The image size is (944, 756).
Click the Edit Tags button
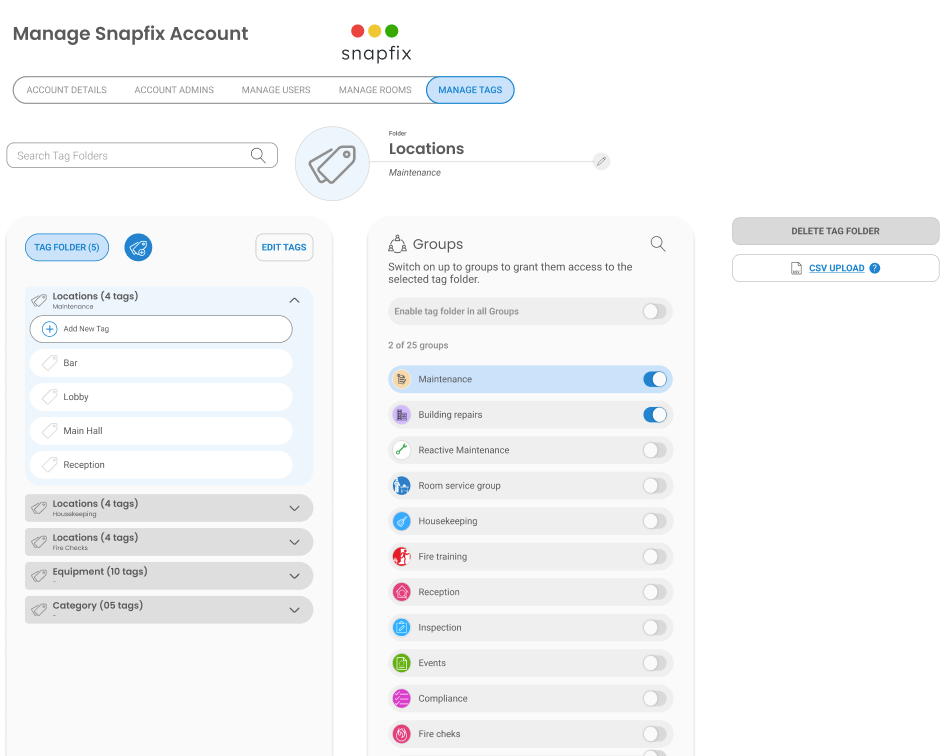point(284,248)
